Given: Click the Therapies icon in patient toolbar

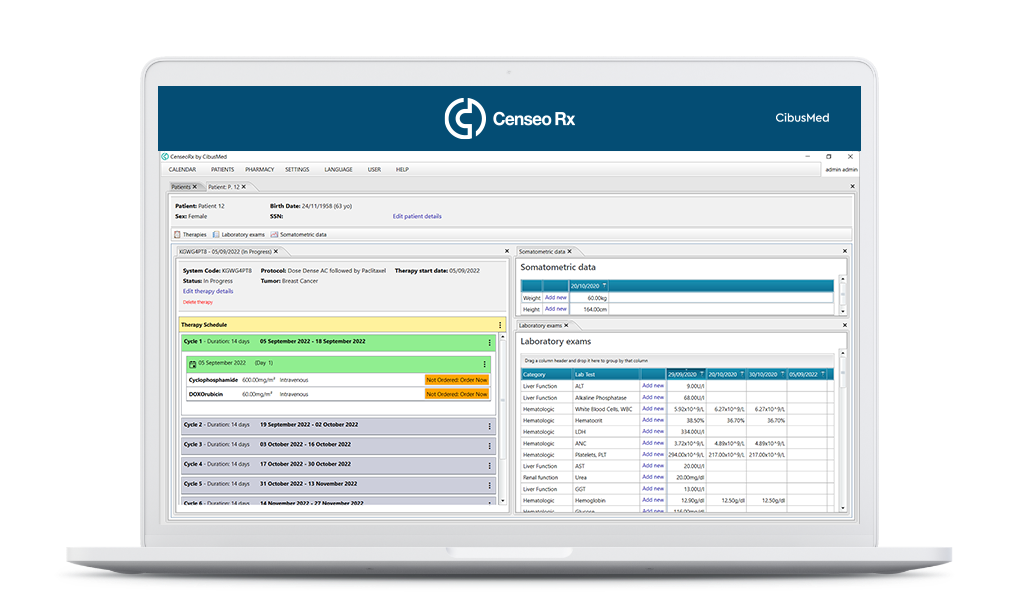Looking at the screenshot, I should point(177,234).
